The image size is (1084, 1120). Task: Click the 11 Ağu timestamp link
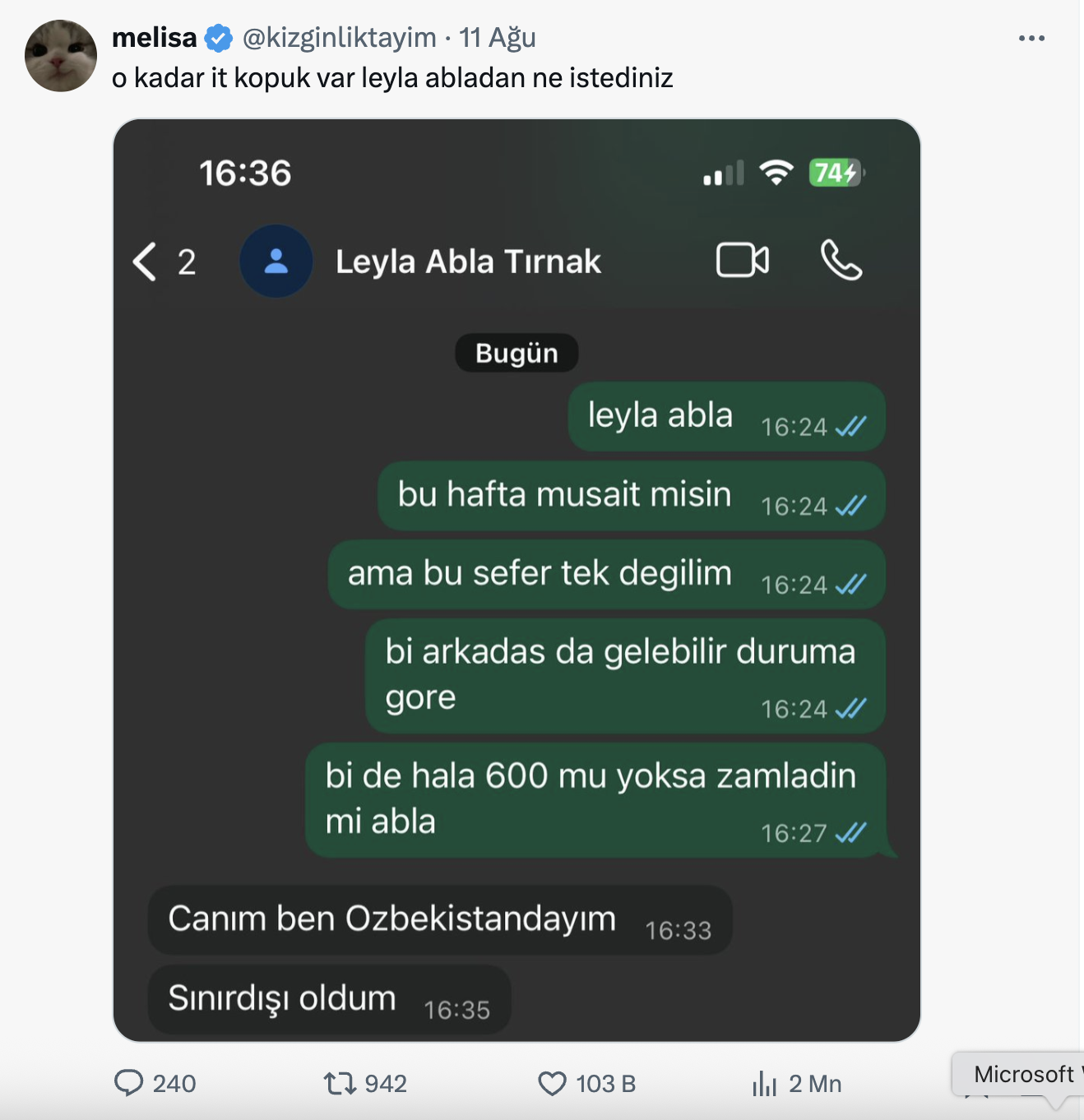click(x=498, y=38)
